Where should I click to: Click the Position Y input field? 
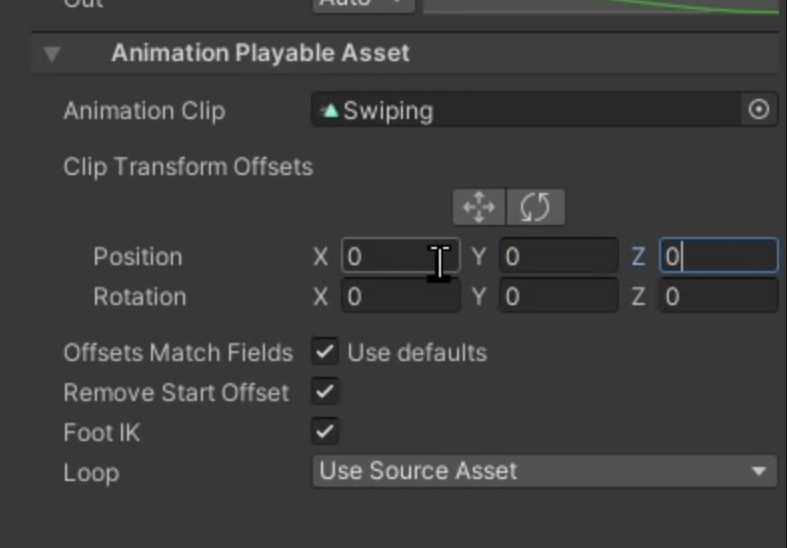558,257
